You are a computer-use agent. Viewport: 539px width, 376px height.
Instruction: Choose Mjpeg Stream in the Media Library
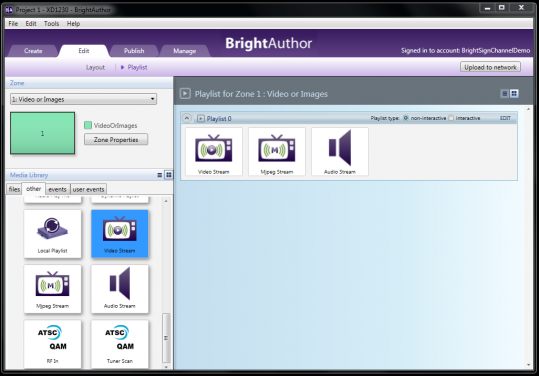[53, 289]
